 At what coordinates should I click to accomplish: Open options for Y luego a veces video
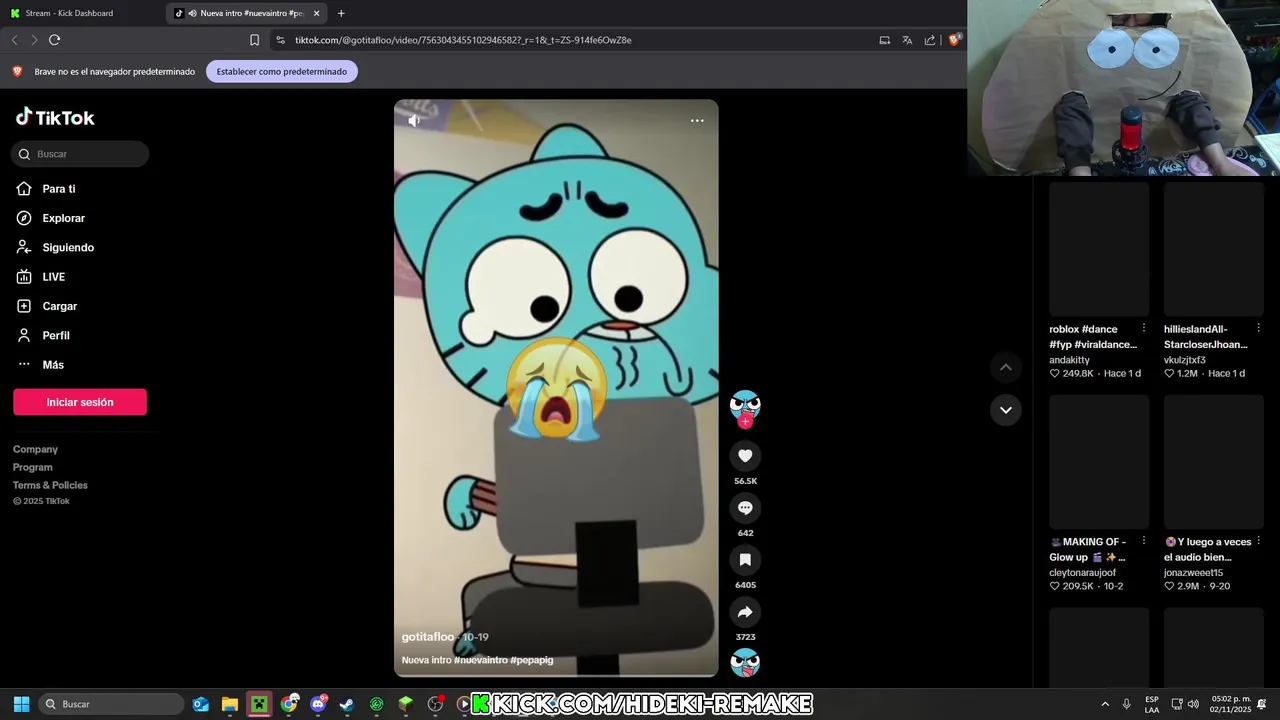(x=1258, y=541)
